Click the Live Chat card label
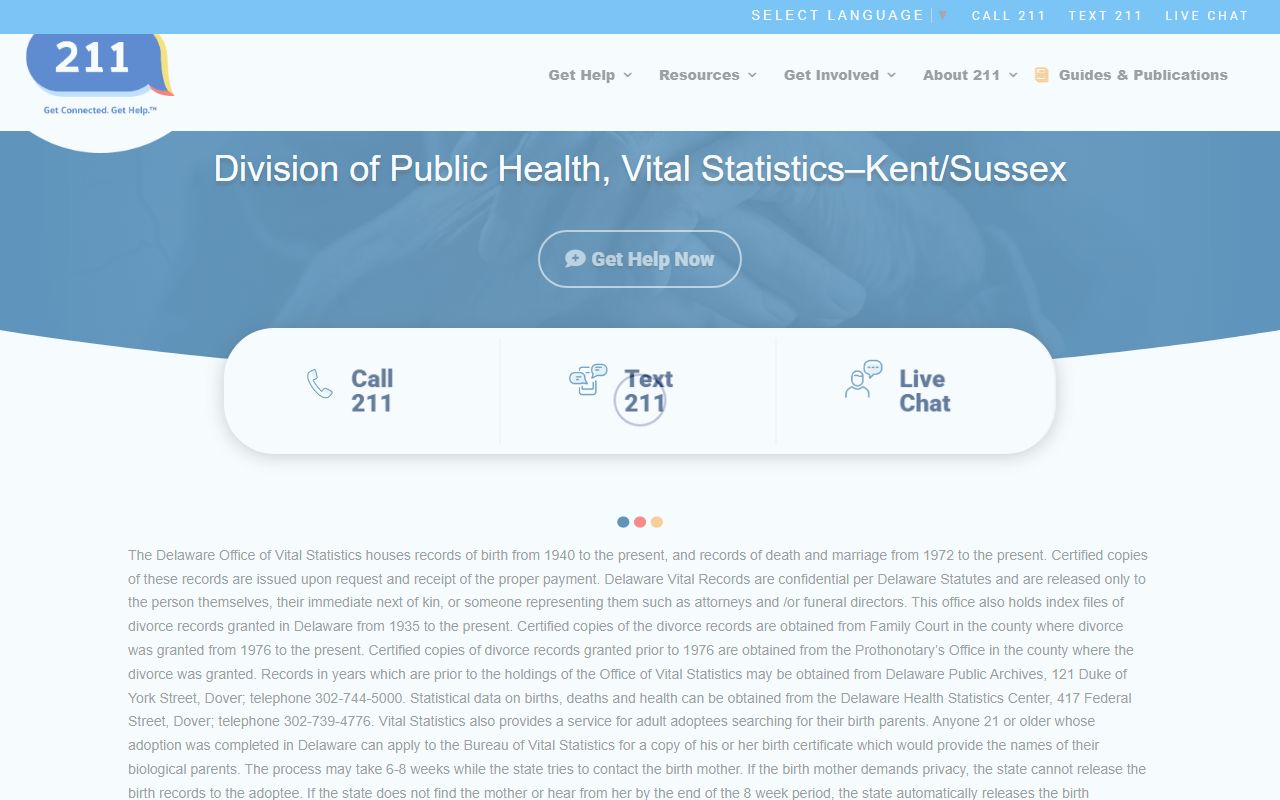Viewport: 1280px width, 800px height. [925, 391]
